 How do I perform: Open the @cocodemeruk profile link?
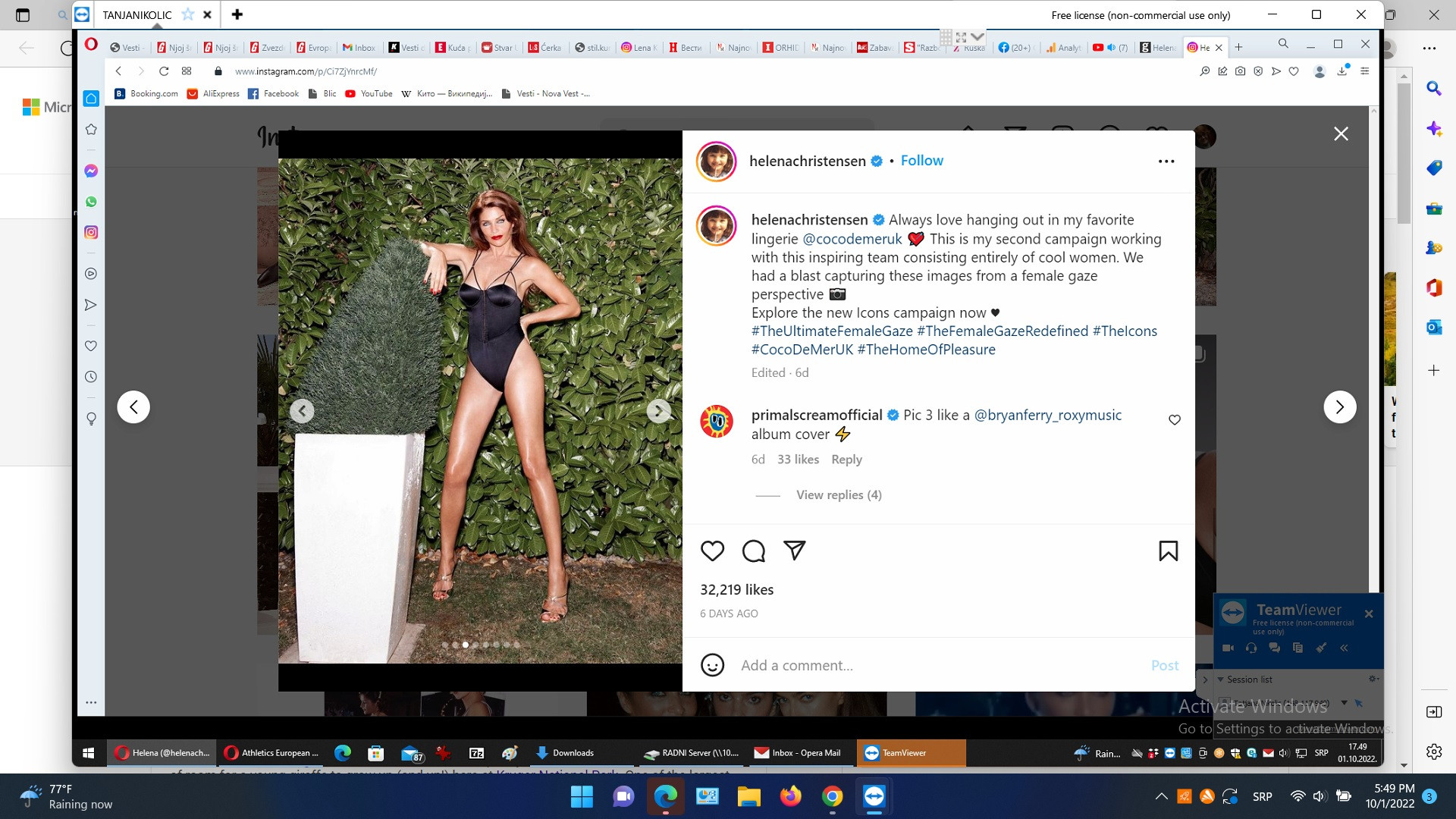852,239
